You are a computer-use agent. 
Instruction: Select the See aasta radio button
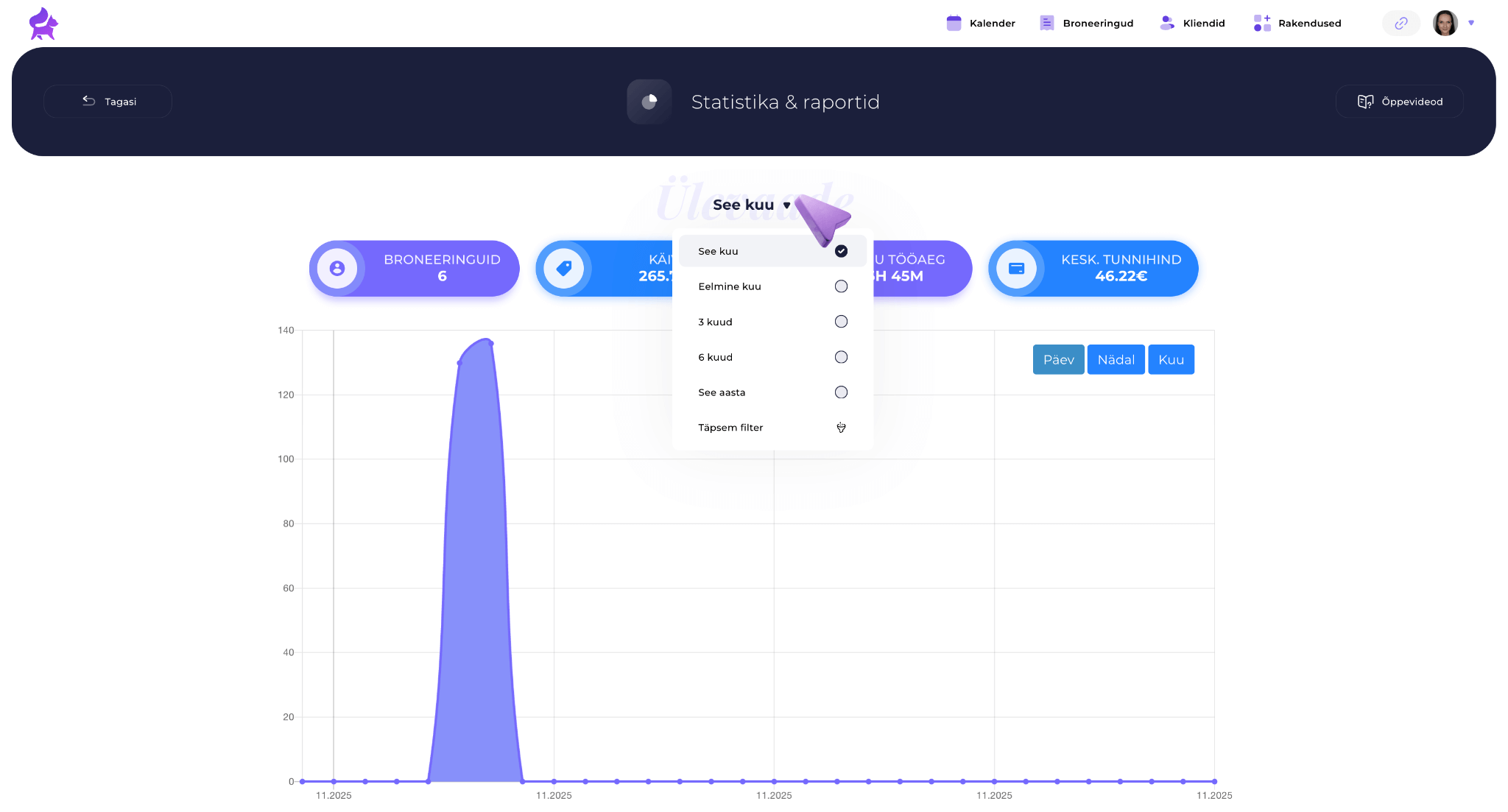(841, 392)
